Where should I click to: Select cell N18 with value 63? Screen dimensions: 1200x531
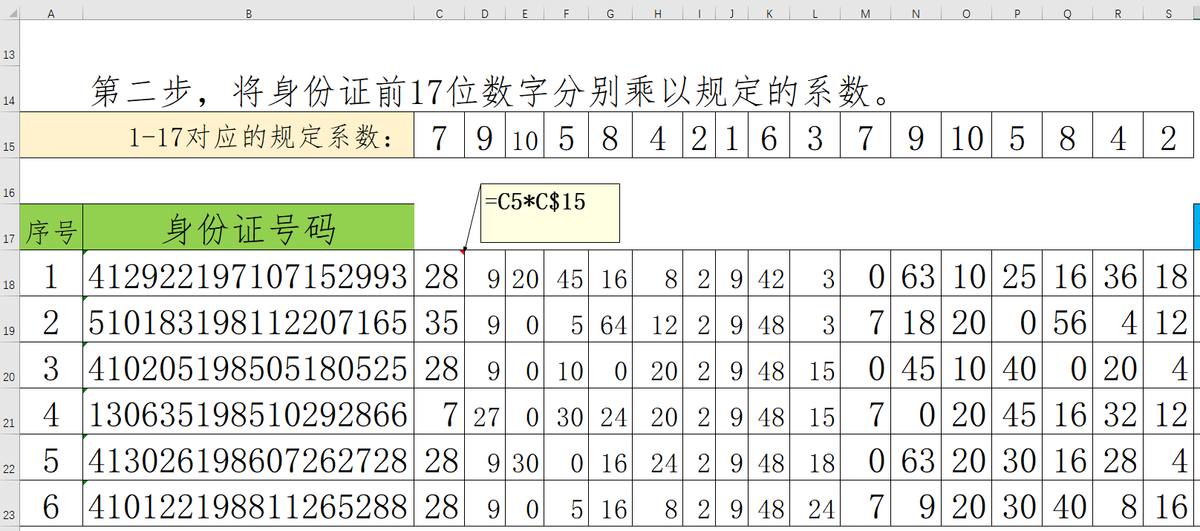(x=916, y=275)
